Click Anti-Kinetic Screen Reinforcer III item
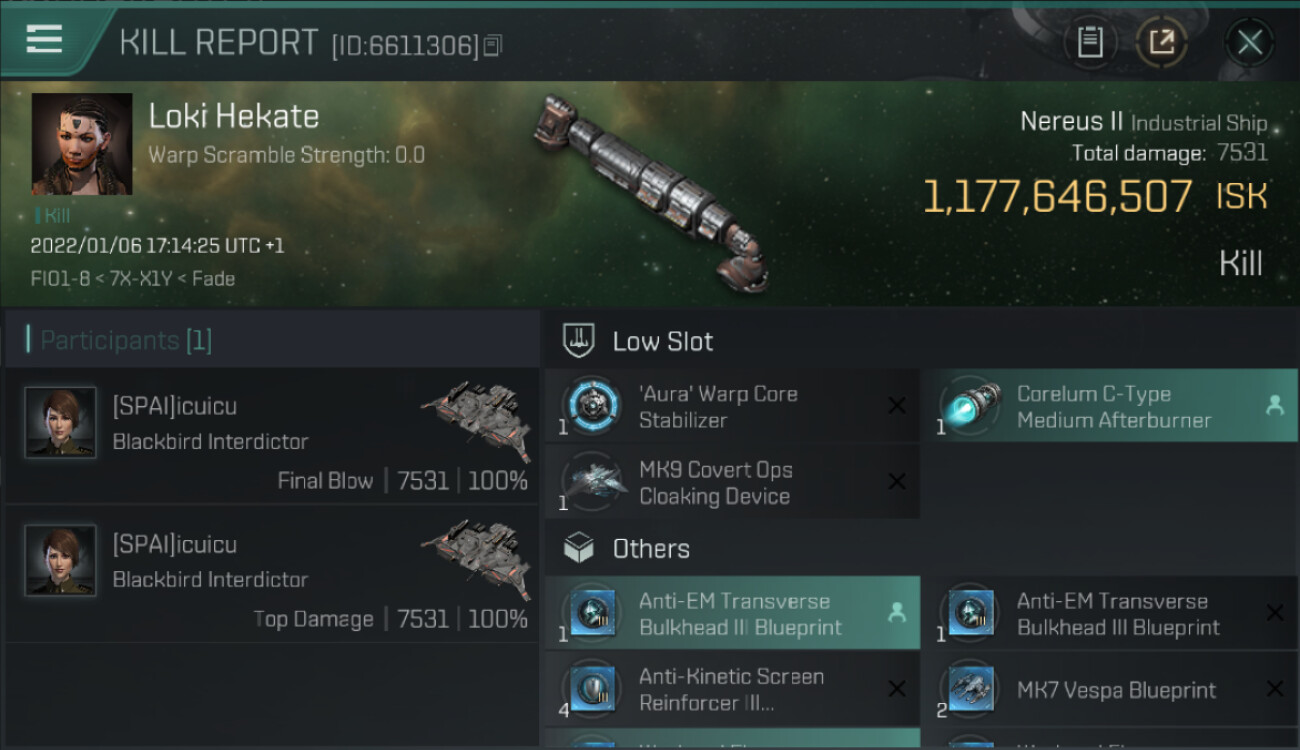 (x=732, y=690)
